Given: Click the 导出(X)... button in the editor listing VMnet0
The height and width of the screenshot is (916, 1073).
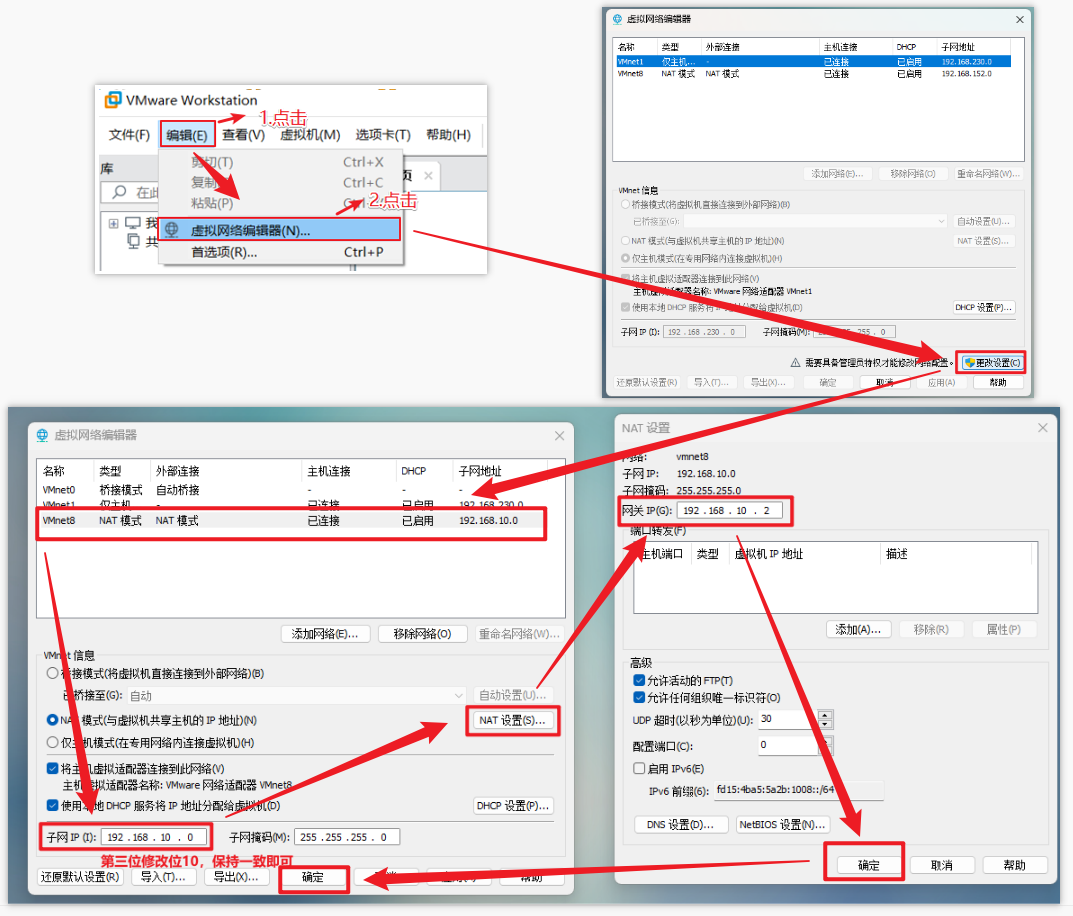Looking at the screenshot, I should click(x=236, y=877).
